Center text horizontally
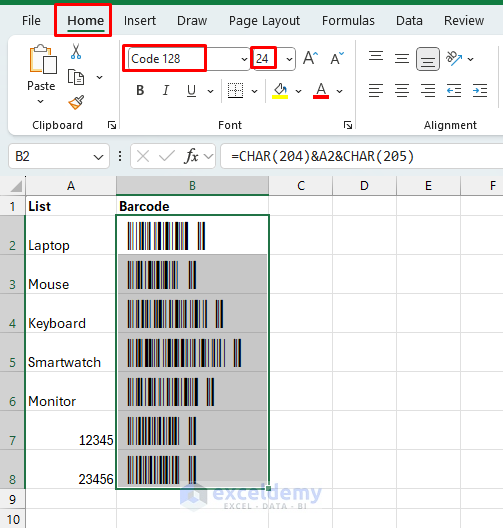Viewport: 503px width, 528px height. coord(402,91)
